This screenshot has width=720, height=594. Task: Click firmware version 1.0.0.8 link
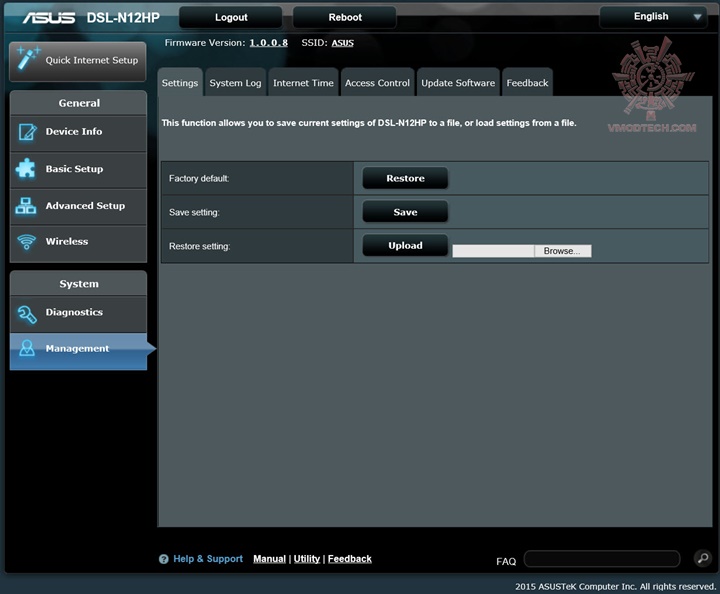[269, 43]
